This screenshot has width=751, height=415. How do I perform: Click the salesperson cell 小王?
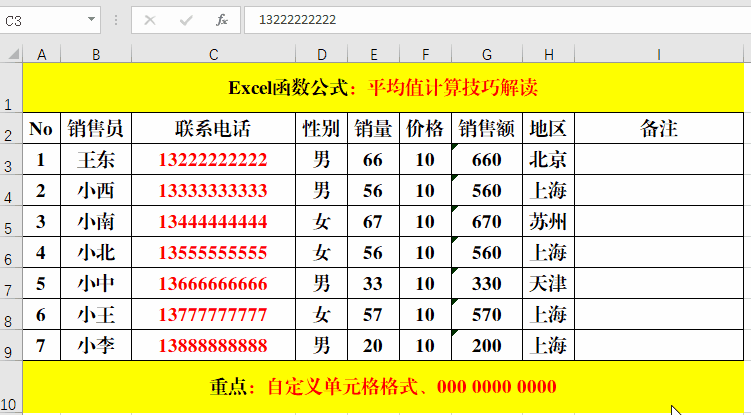click(x=96, y=314)
